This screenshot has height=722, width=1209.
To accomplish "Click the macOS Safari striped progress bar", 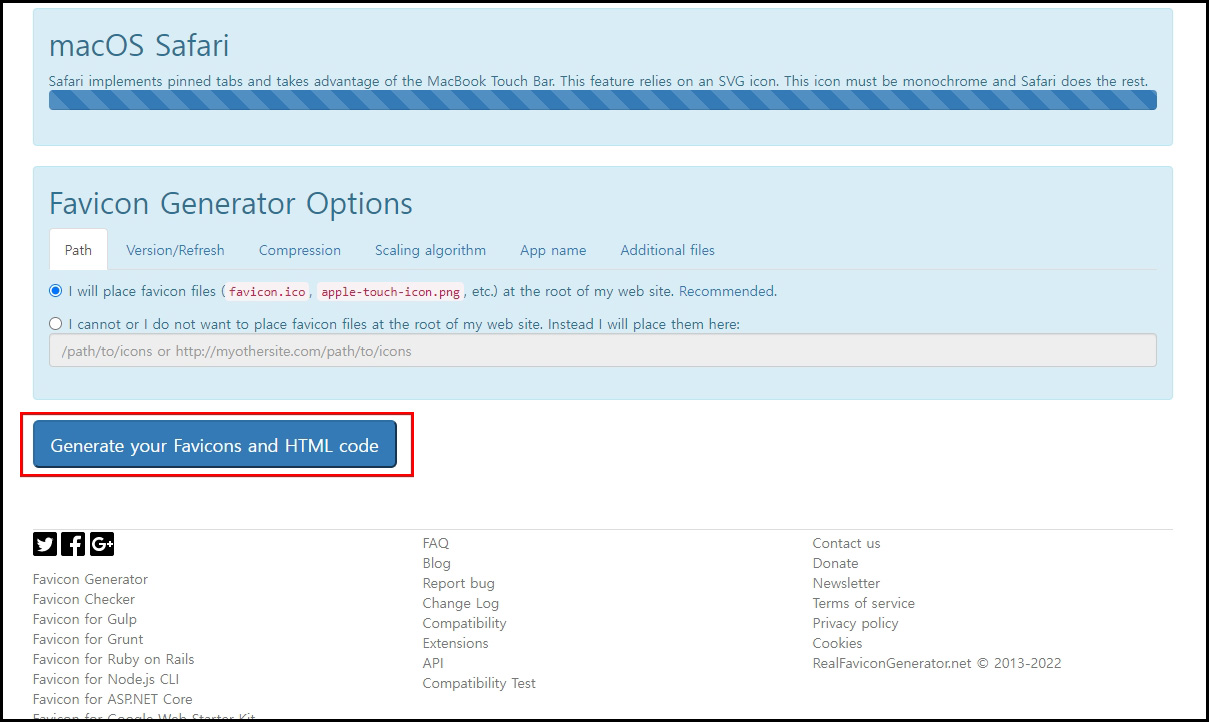I will click(603, 100).
